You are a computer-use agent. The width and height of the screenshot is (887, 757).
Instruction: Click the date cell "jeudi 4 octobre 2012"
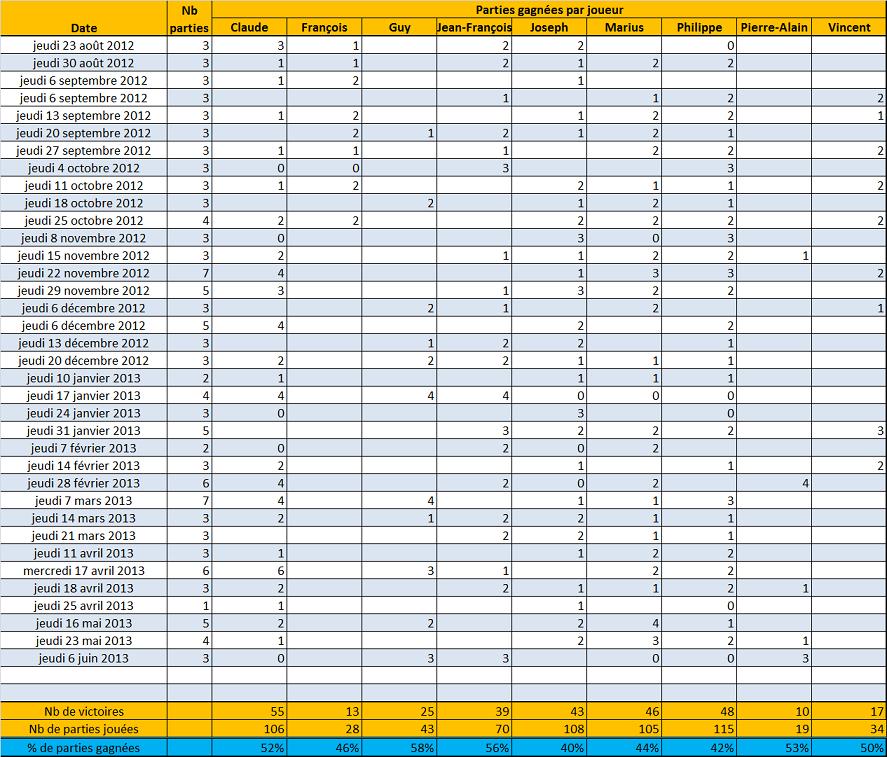(84, 168)
